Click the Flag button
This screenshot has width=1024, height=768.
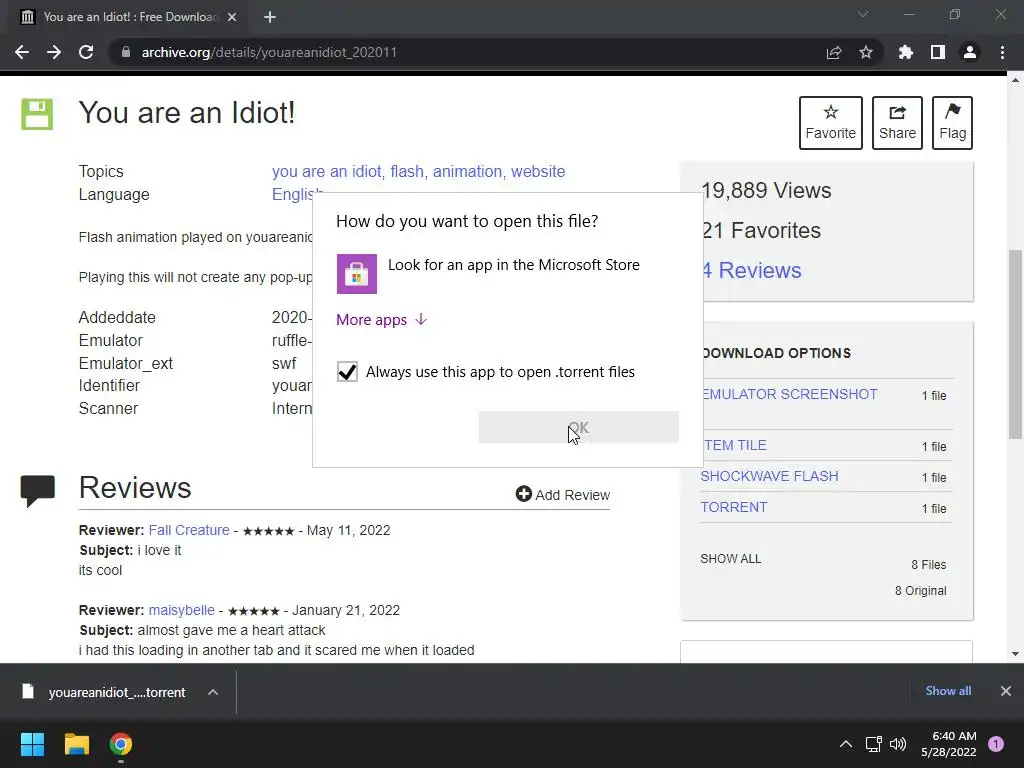tap(952, 123)
